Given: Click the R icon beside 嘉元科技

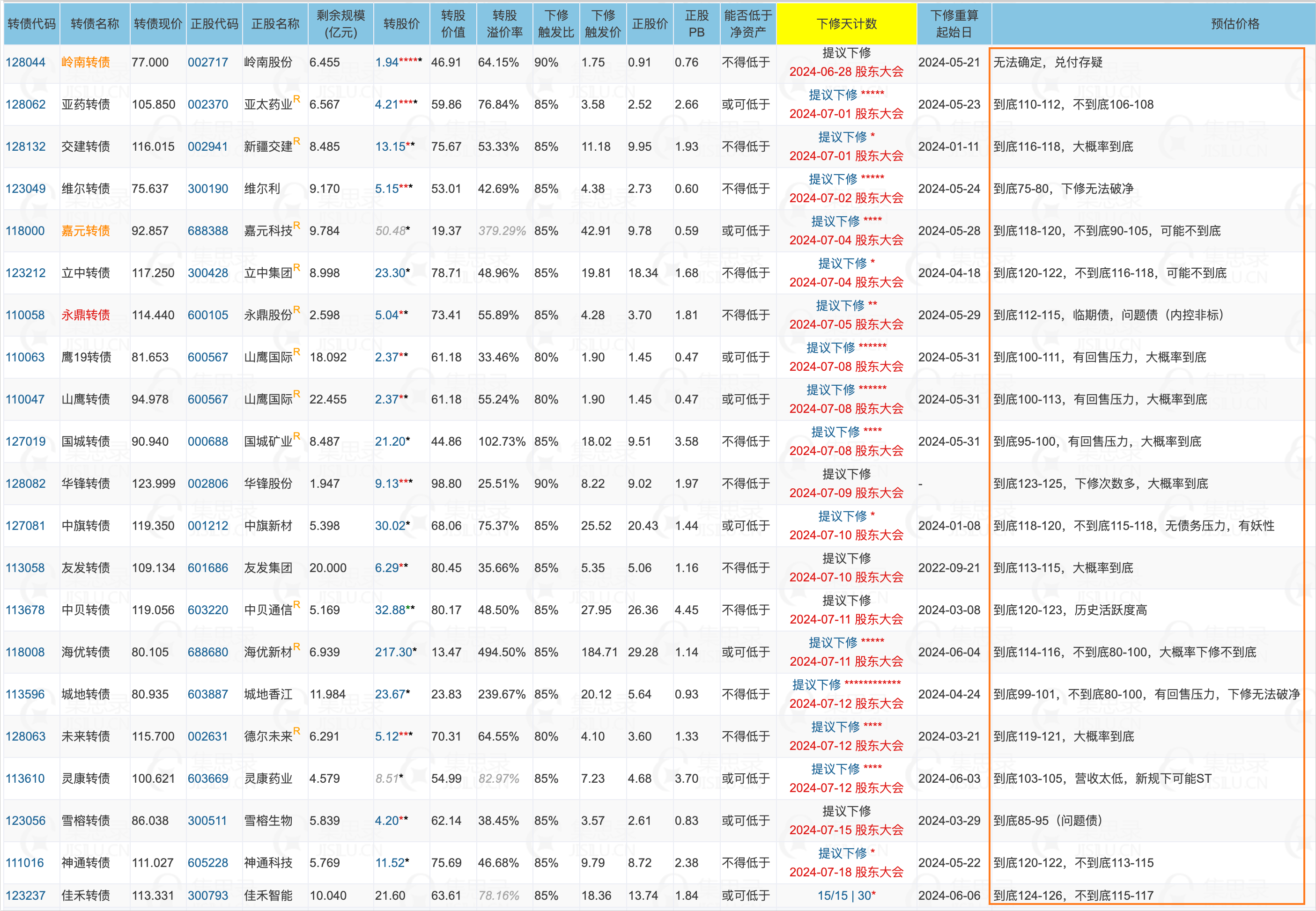Looking at the screenshot, I should click(297, 226).
